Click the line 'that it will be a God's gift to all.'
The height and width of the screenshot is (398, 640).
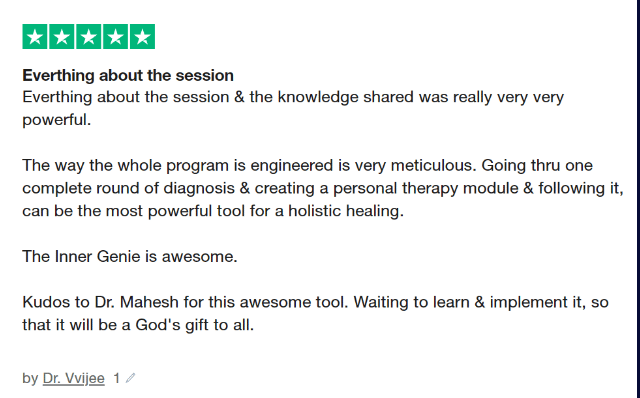point(138,325)
